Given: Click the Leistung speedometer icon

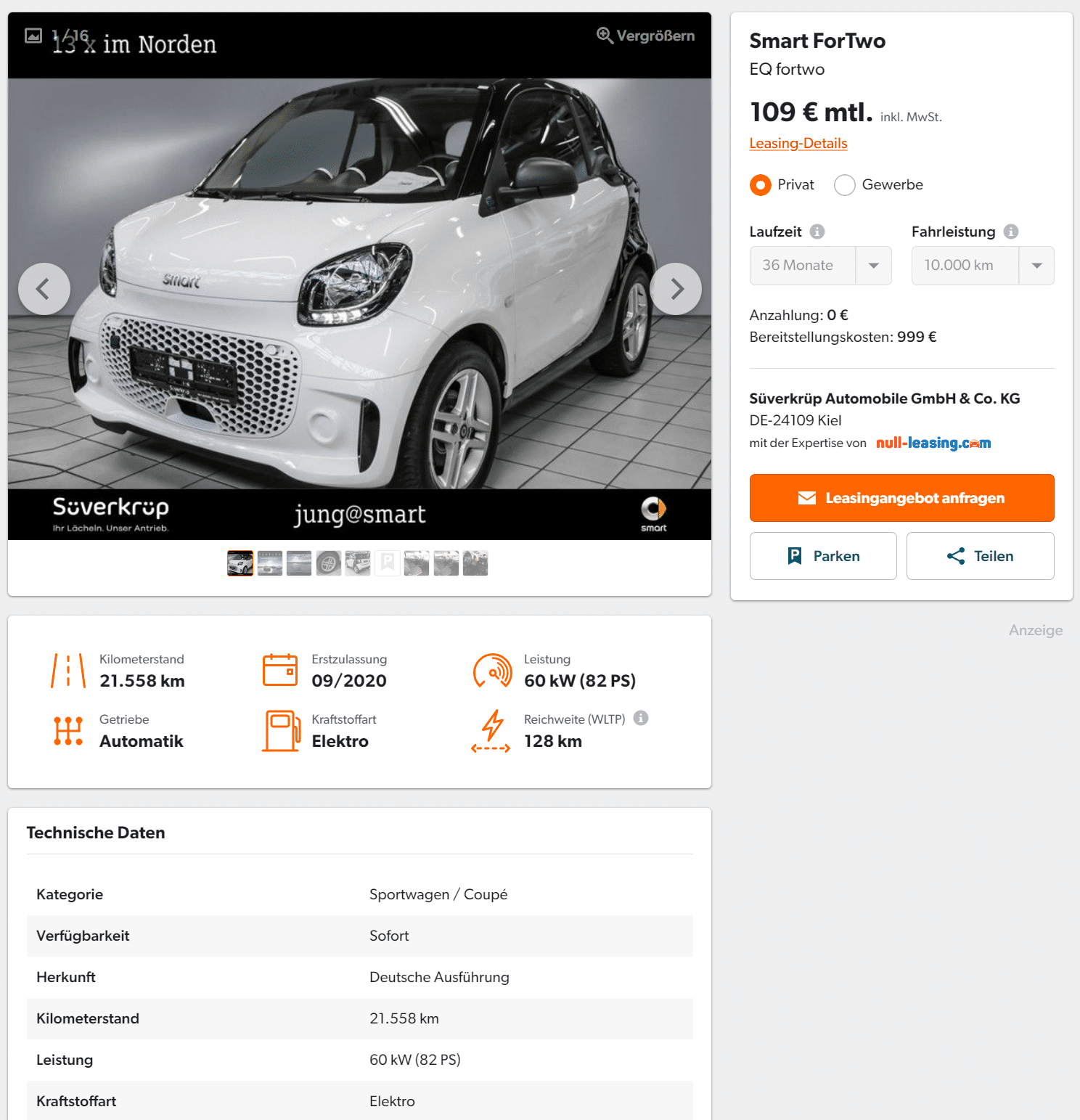Looking at the screenshot, I should click(492, 671).
